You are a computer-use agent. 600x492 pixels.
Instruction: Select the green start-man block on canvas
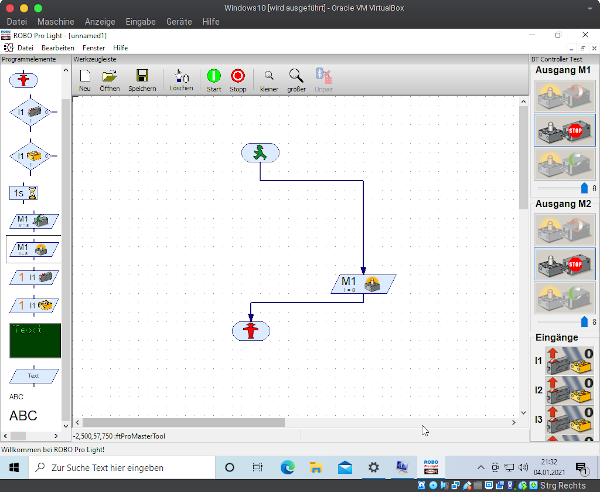coord(260,153)
